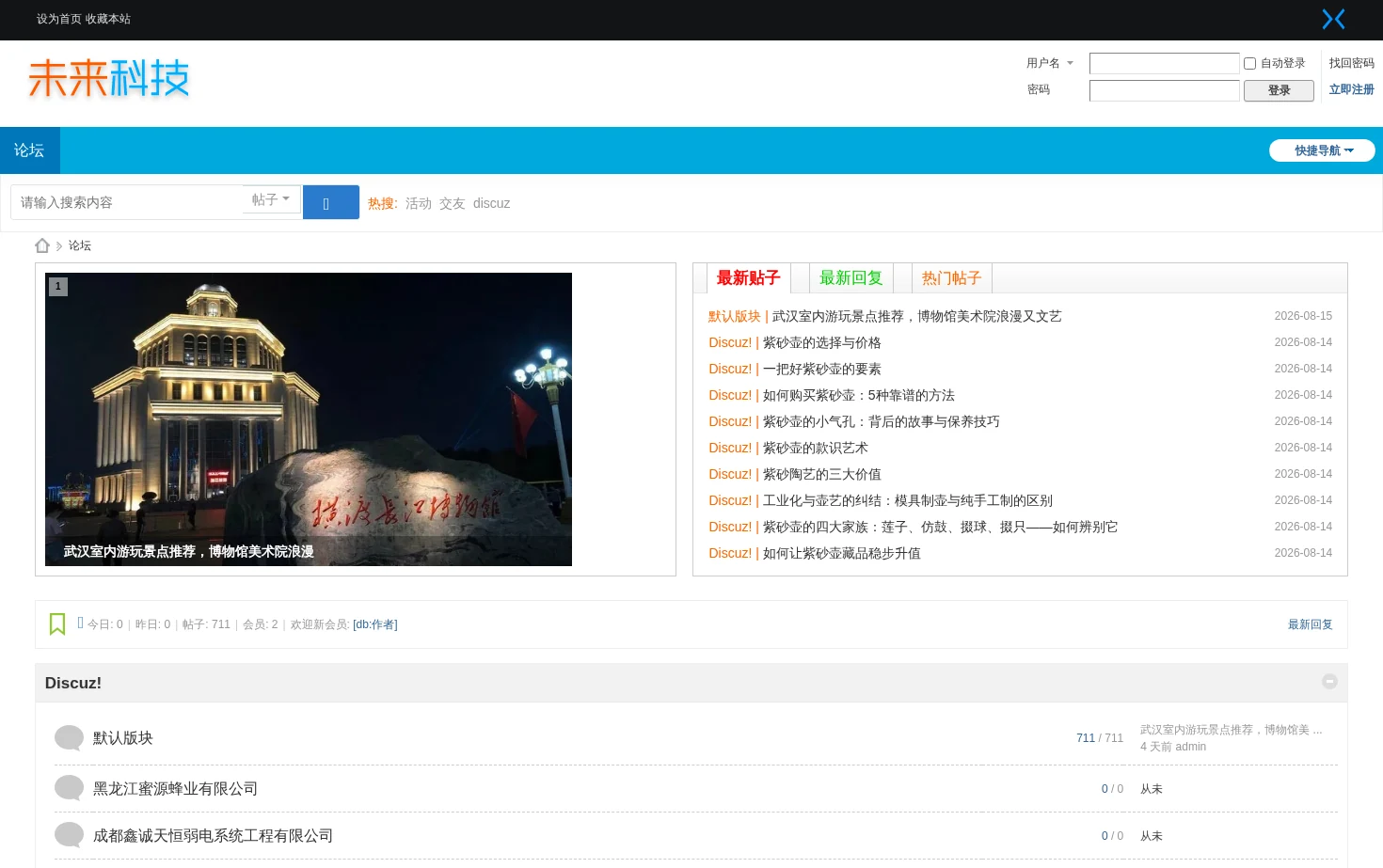The height and width of the screenshot is (868, 1383).
Task: Open the 黑龙江蜜源蜂业有限公司 forum
Action: (175, 789)
